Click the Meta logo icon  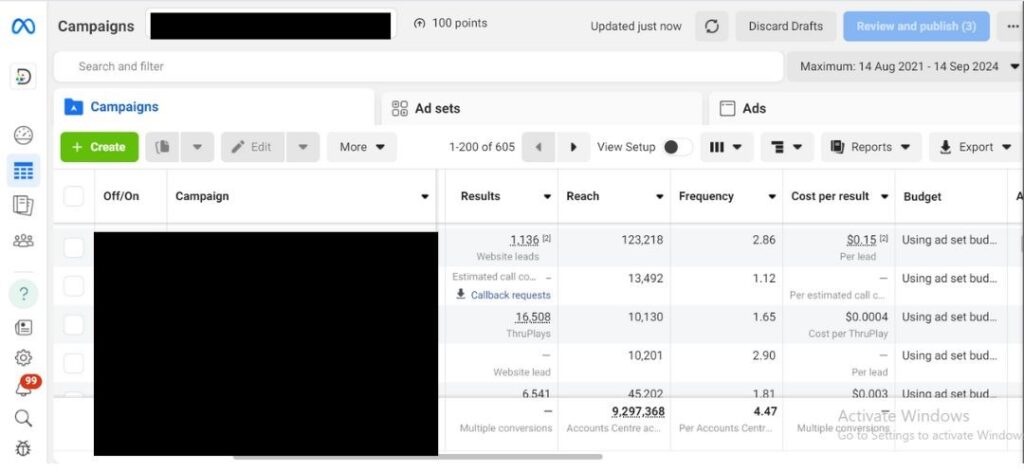23,27
